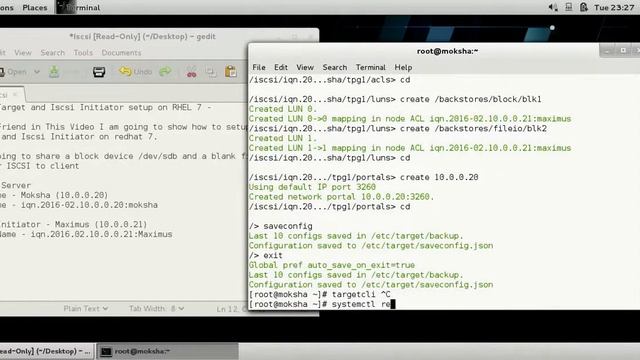This screenshot has width=640, height=360.
Task: Click the Save icon in gedit toolbar
Action: pos(54,72)
